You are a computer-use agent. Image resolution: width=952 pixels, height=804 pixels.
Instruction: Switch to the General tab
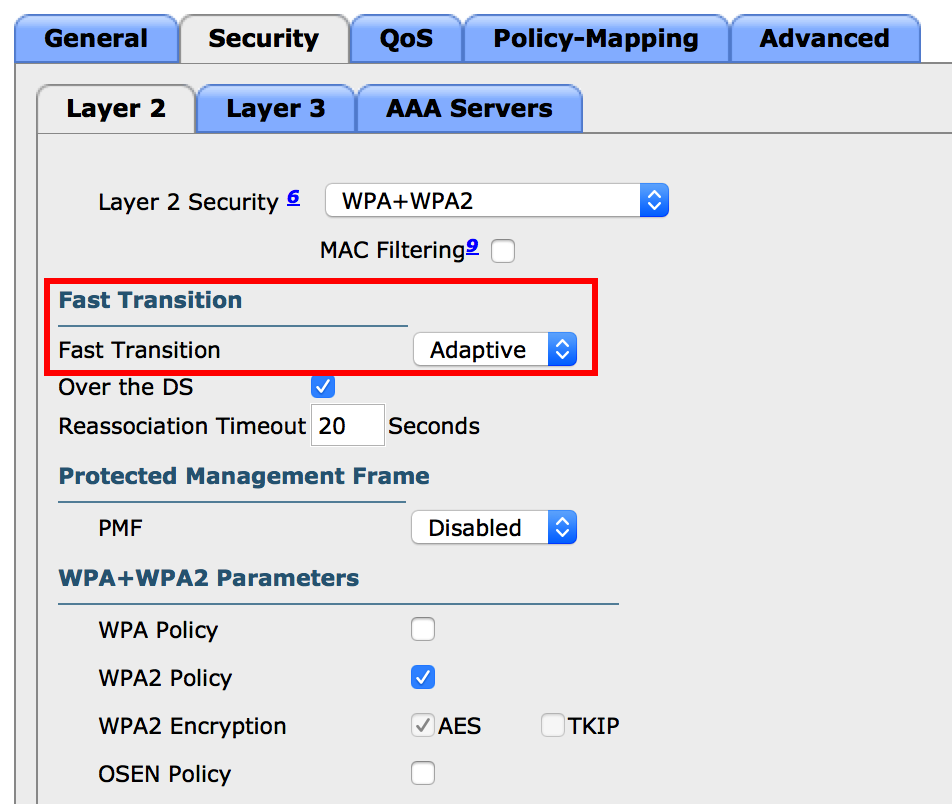[x=96, y=39]
